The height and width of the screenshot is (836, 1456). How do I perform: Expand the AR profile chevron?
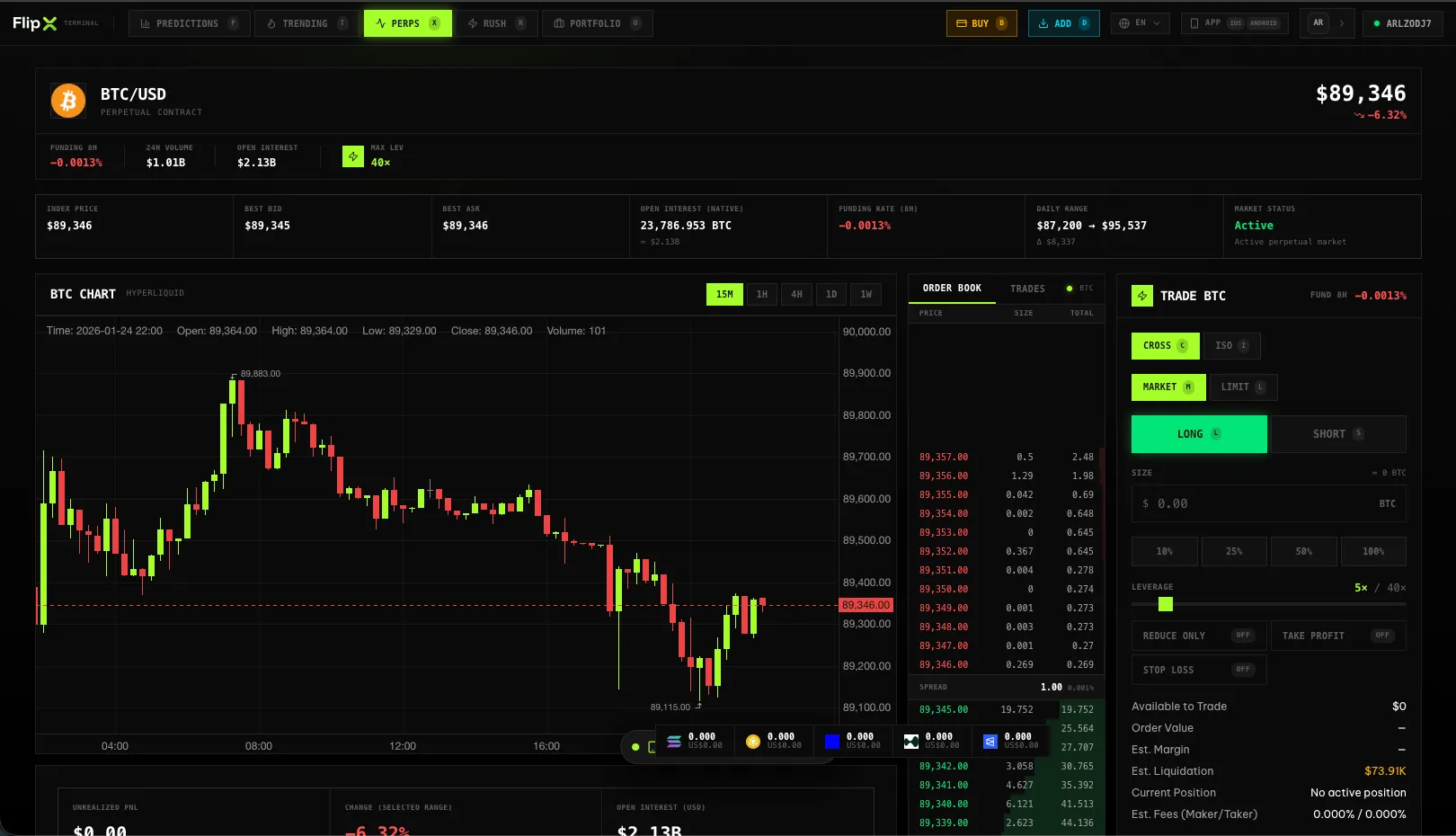pos(1343,23)
